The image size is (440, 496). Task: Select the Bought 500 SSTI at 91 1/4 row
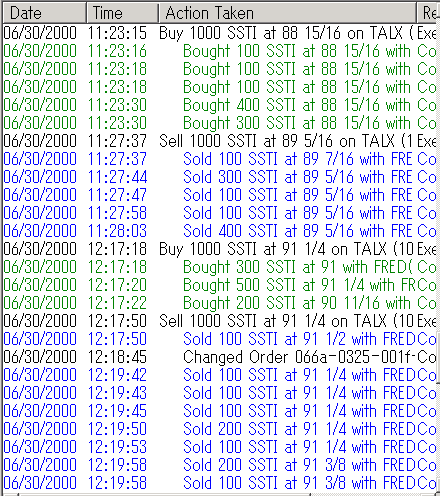click(x=220, y=285)
